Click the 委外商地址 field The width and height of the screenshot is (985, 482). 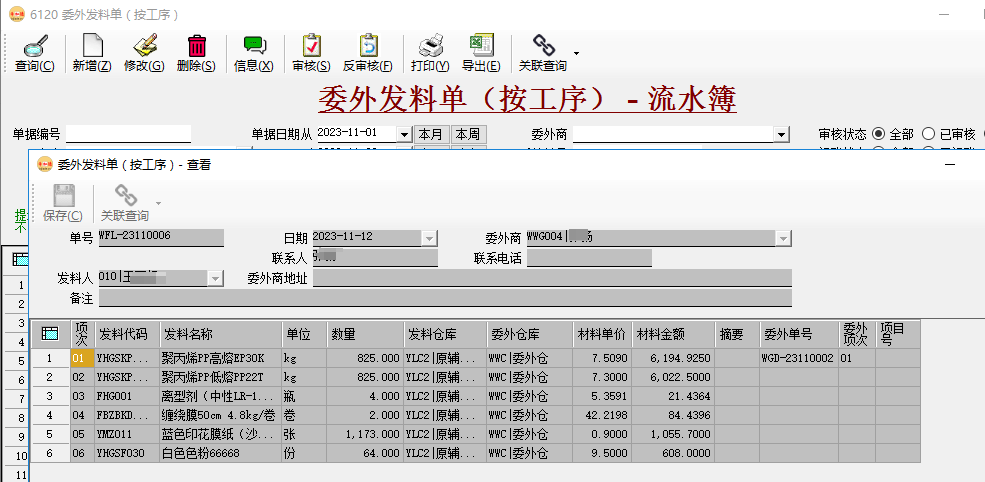click(552, 278)
